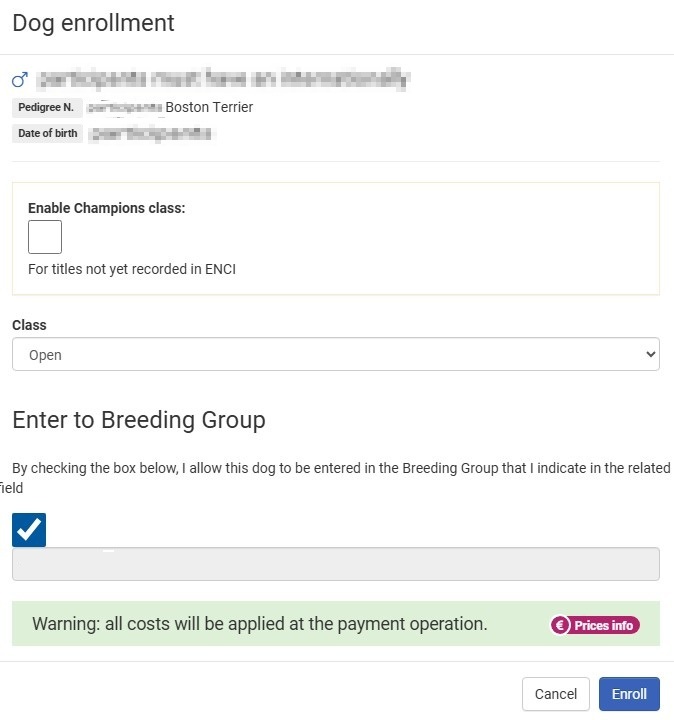Viewport: 674px width, 720px height.
Task: Click the male gender symbol icon
Action: (x=20, y=79)
